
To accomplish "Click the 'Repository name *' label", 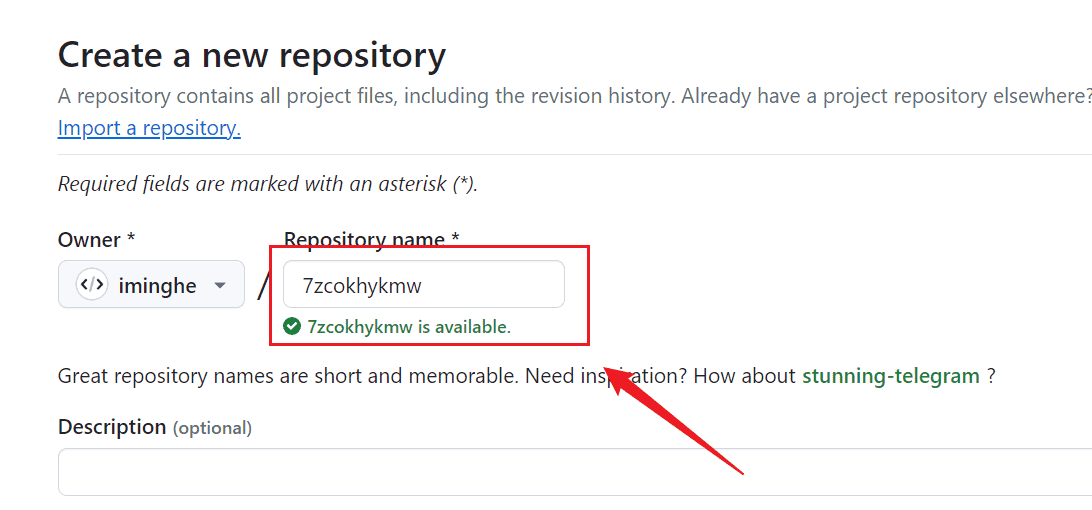I will [x=372, y=240].
